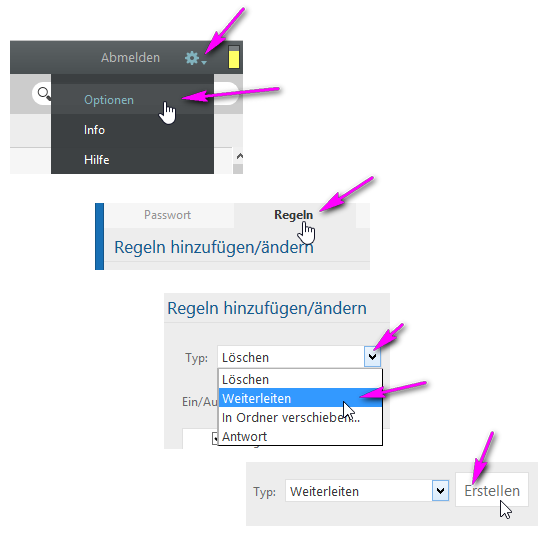
Task: Open the Typ dropdown showing Weiterleiten
Action: (x=440, y=491)
